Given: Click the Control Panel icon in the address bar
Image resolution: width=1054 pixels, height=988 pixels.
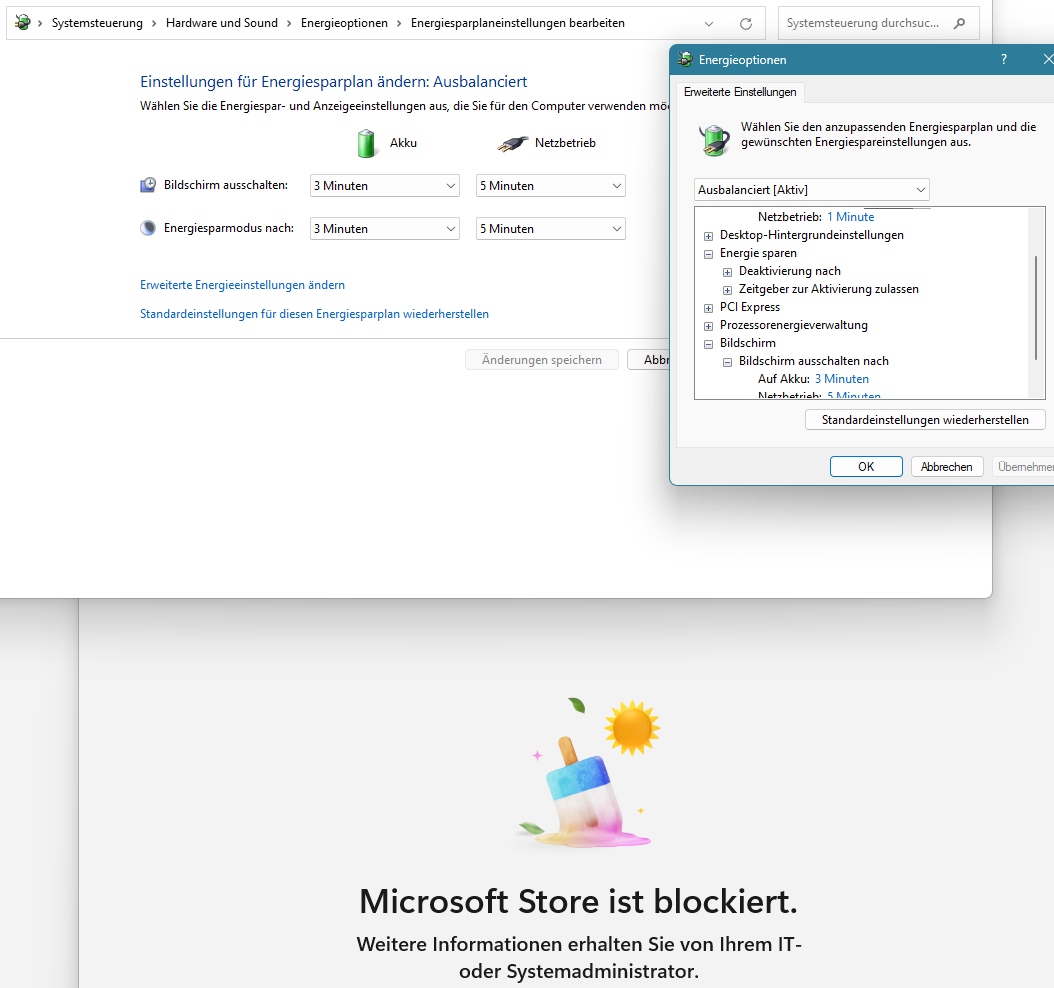Looking at the screenshot, I should pyautogui.click(x=22, y=23).
